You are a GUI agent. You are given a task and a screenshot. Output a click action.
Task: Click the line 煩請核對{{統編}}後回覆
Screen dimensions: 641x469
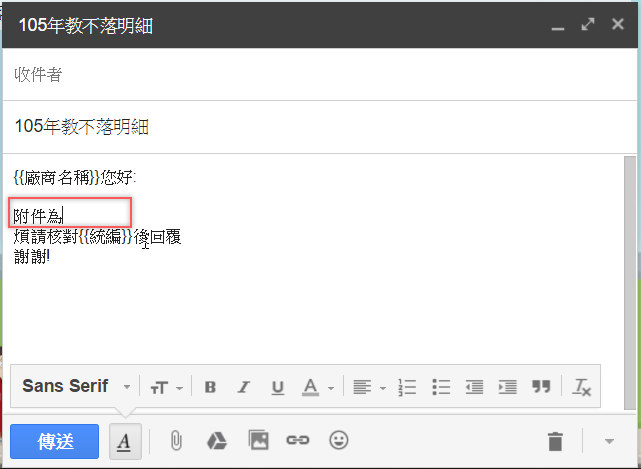click(x=97, y=237)
